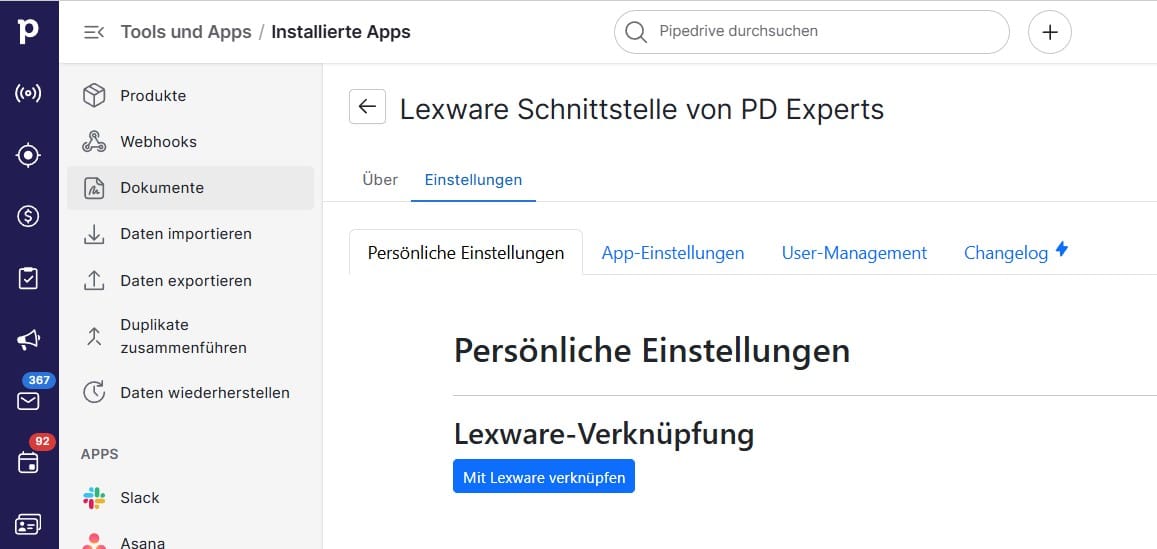Select Daten importieren in the sidebar

190,234
